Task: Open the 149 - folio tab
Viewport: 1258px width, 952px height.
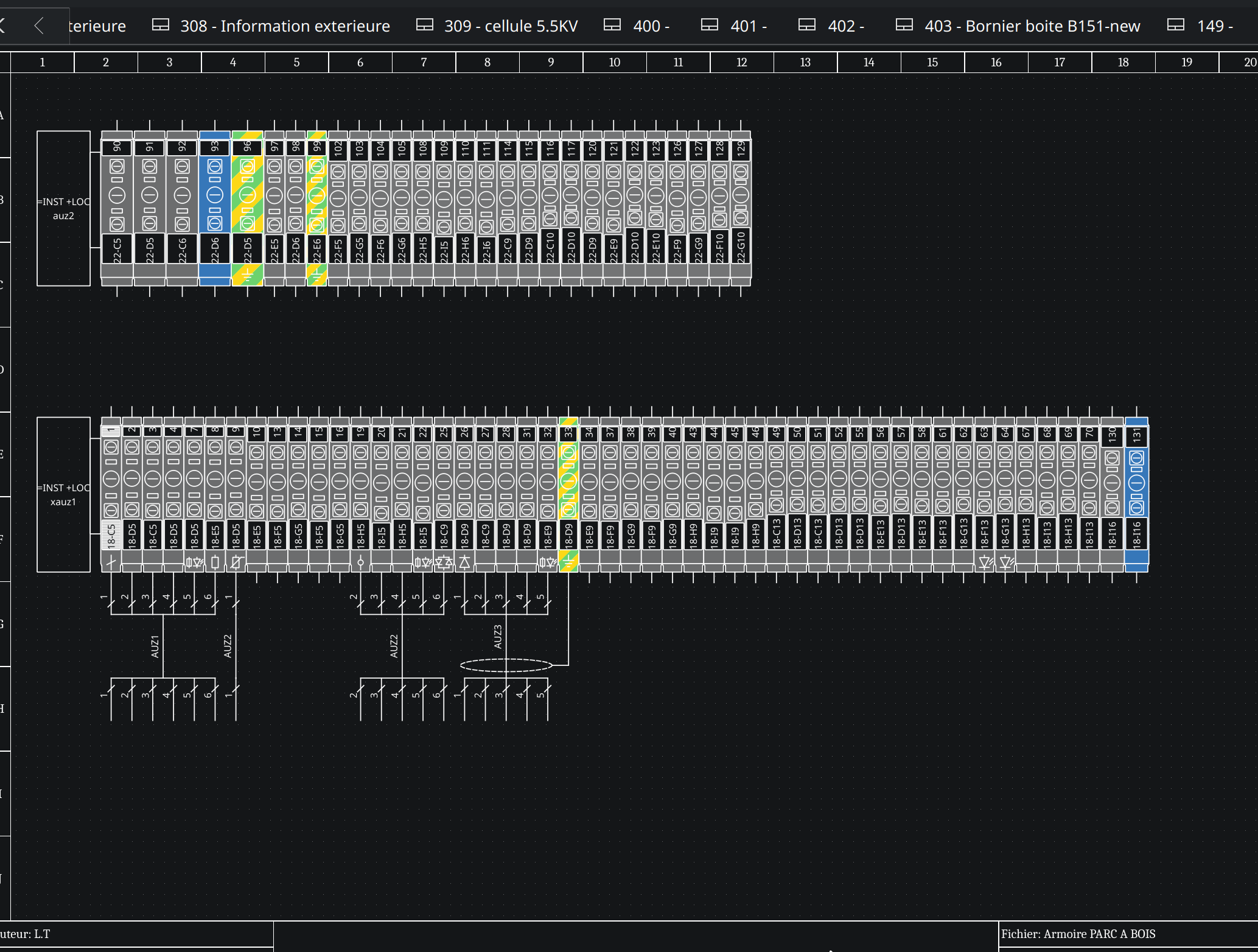Action: tap(1200, 26)
